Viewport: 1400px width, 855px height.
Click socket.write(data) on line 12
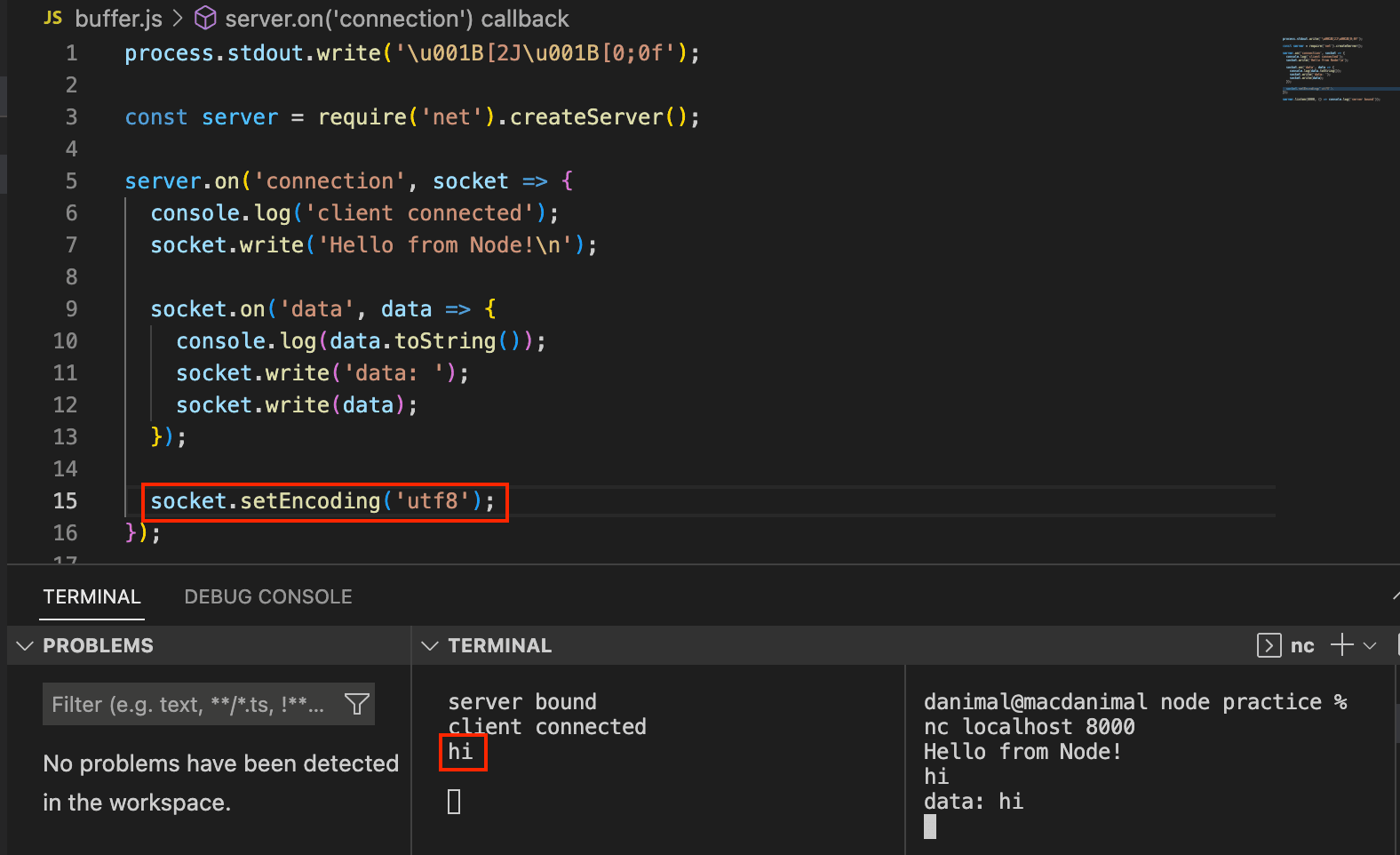[x=297, y=404]
